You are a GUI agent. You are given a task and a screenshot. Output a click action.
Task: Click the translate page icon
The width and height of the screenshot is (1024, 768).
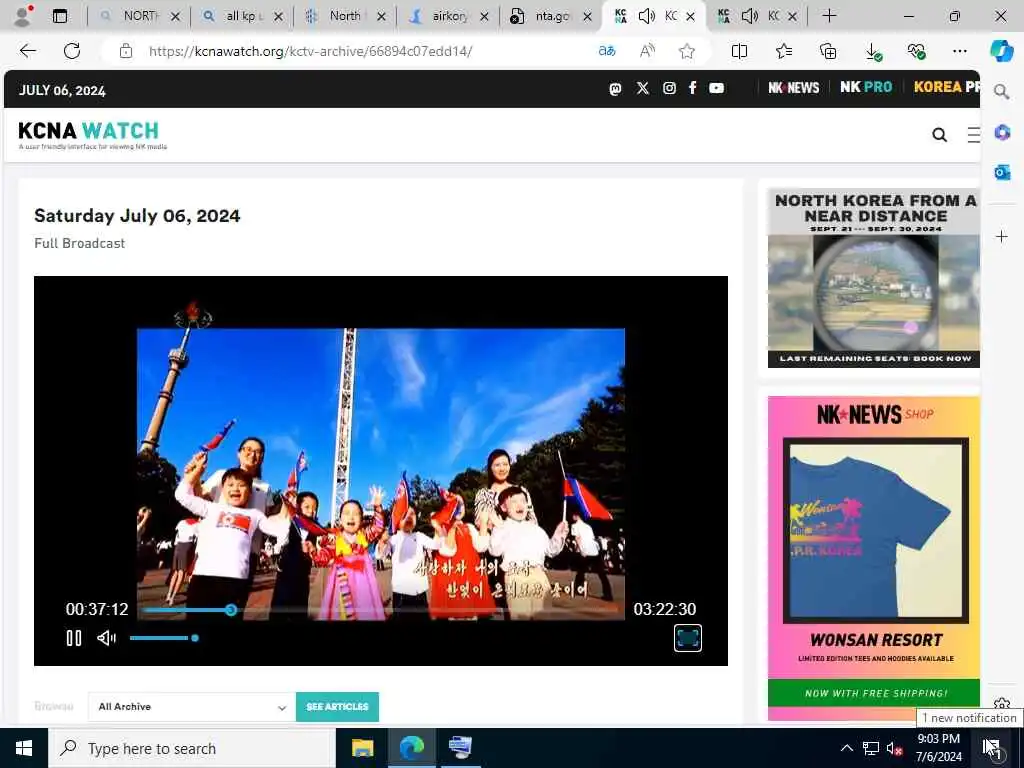click(607, 51)
